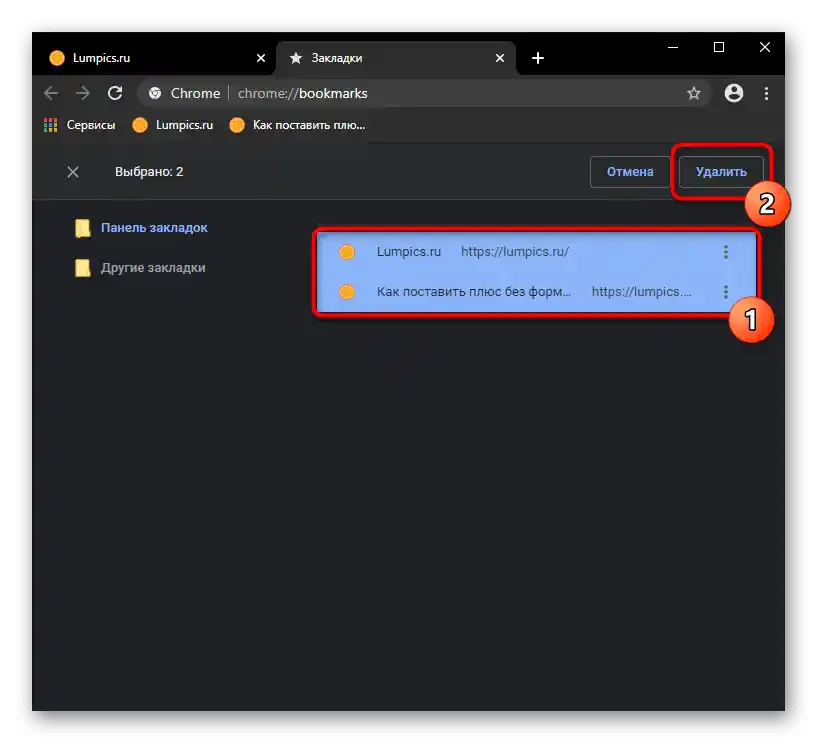
Task: Click the Chrome site info icon
Action: click(x=155, y=93)
